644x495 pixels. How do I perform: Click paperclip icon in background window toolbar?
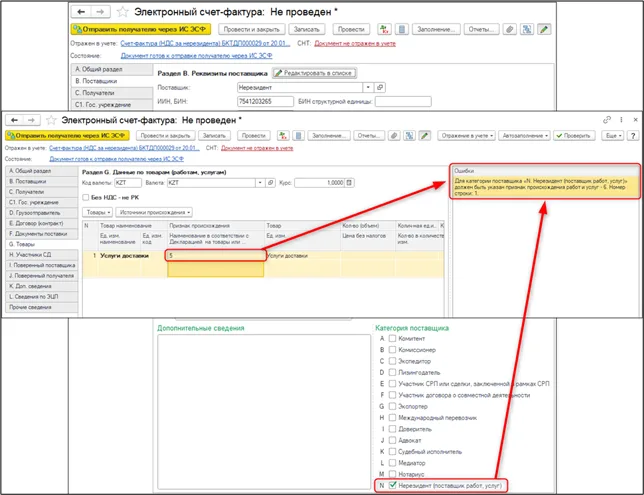click(509, 29)
